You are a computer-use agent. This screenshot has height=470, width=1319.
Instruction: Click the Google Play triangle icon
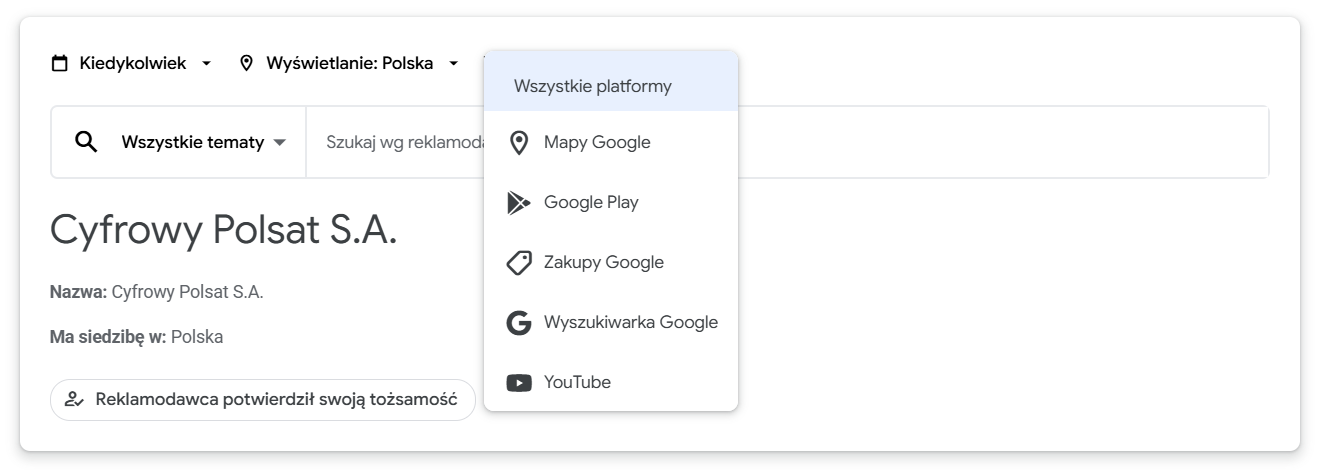click(519, 203)
